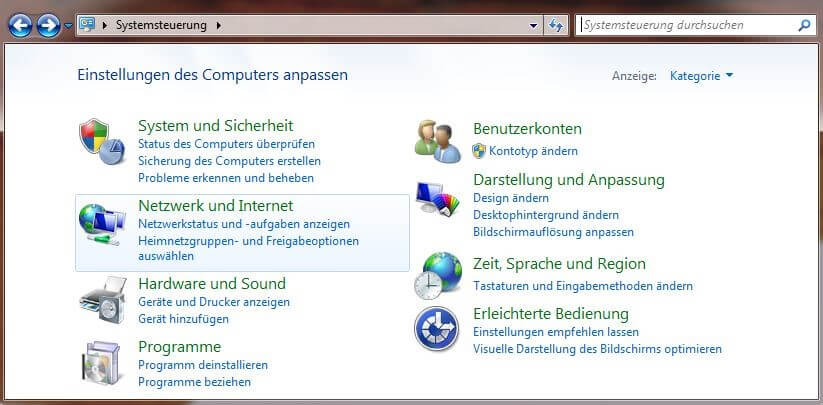This screenshot has height=405, width=823.
Task: Open System und Sicherheit category
Action: pyautogui.click(x=216, y=126)
